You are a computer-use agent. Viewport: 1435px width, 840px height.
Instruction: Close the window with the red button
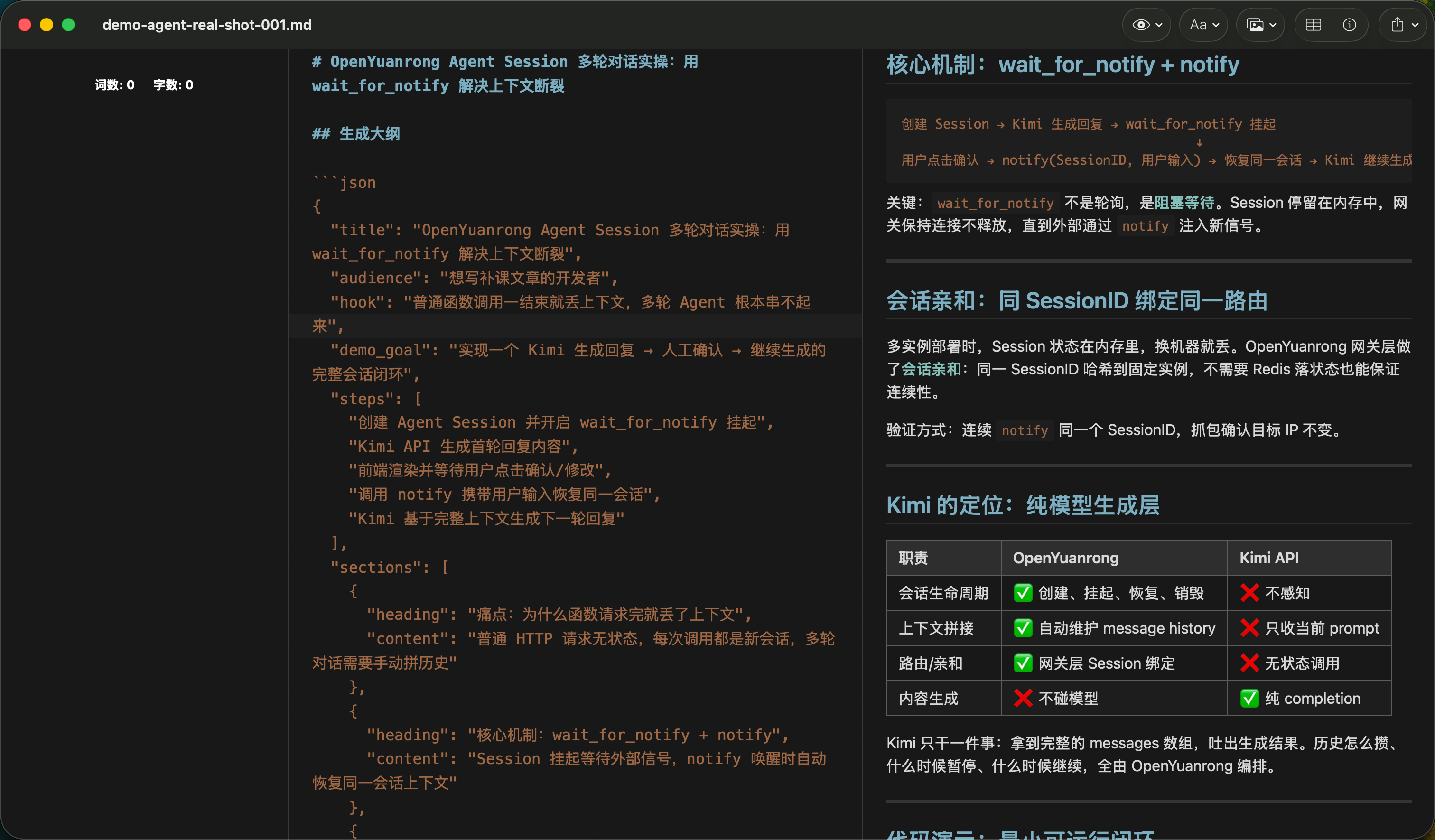click(x=25, y=25)
